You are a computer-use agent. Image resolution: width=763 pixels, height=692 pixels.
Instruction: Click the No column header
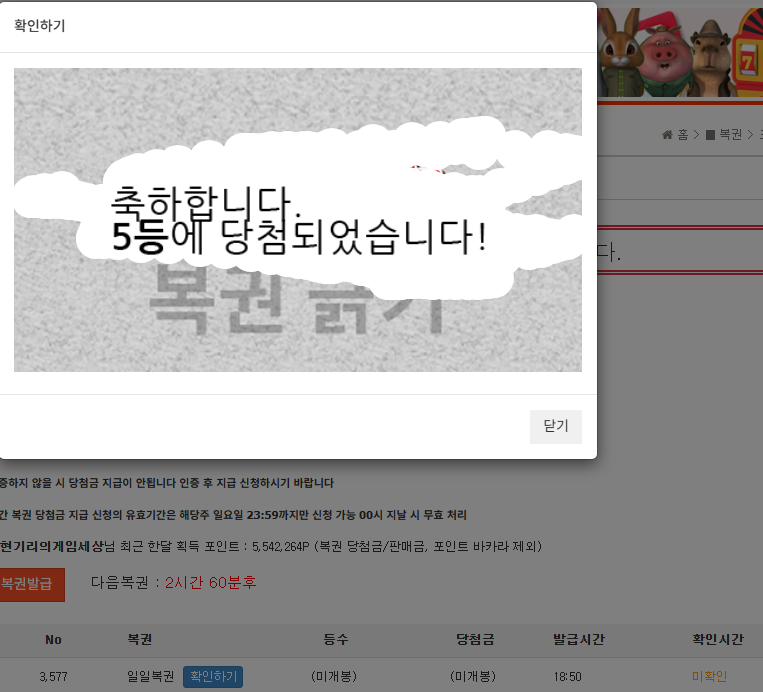tap(53, 639)
